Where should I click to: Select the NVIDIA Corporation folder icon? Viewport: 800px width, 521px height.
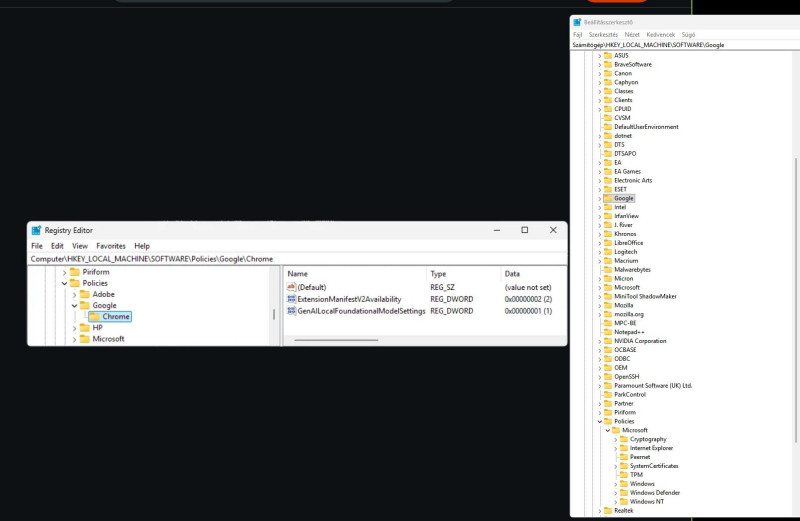[x=608, y=341]
